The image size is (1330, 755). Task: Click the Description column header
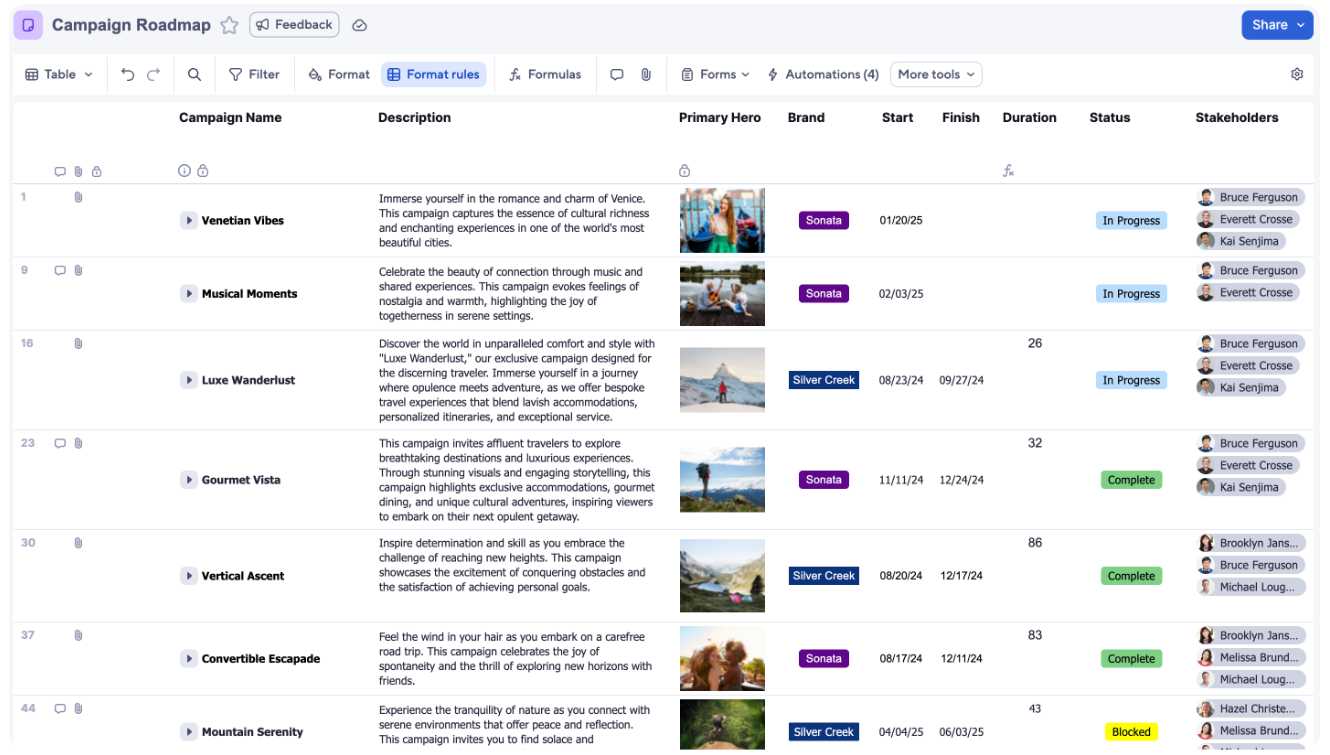tap(414, 117)
